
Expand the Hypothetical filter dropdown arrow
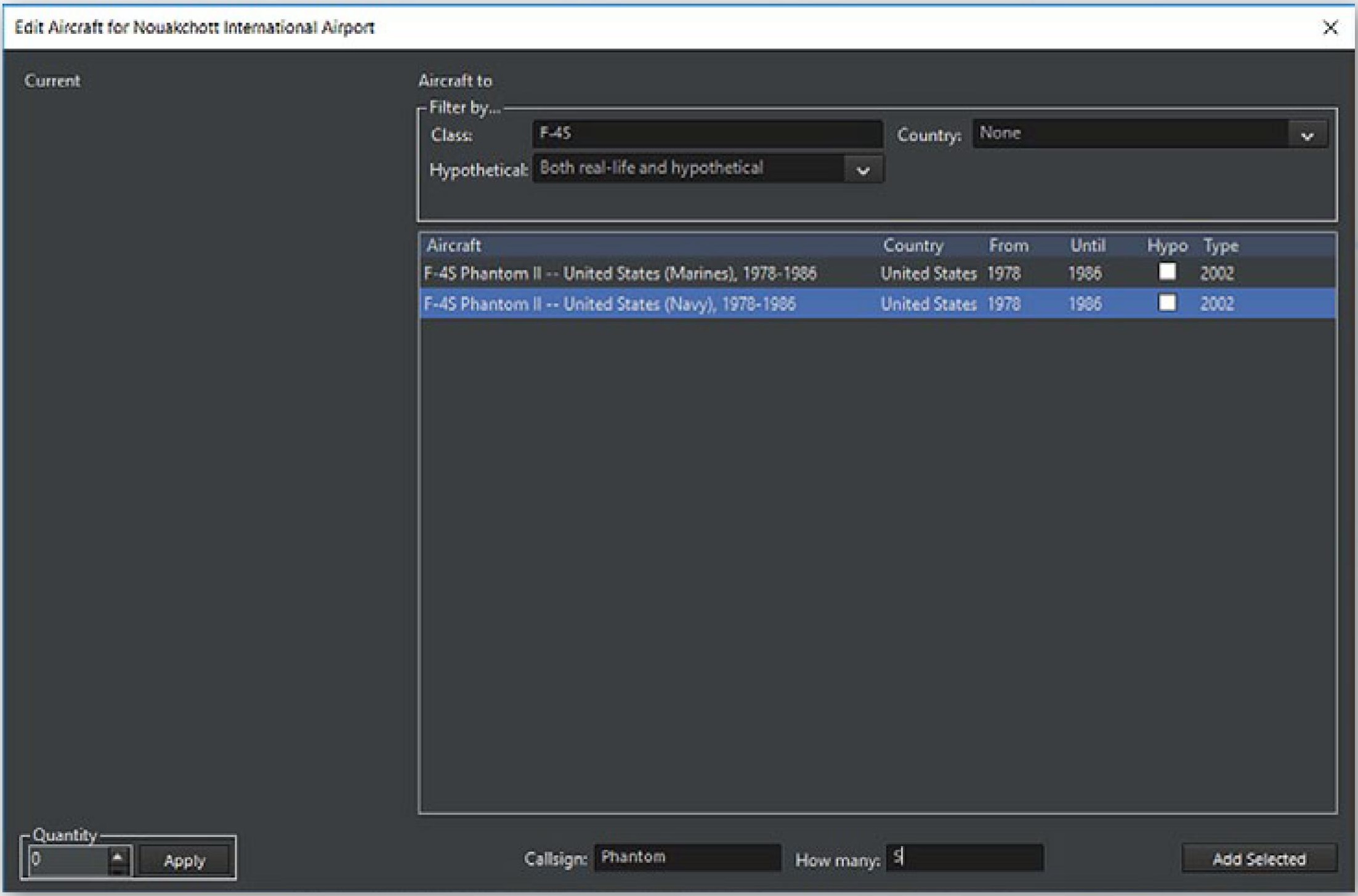click(x=863, y=171)
